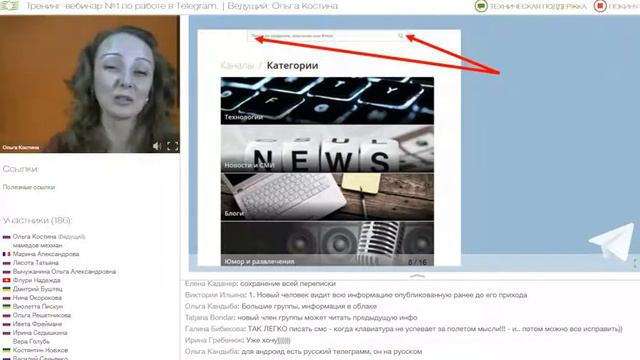Select participant Нина Окорокова
640x360 pixels.
pyautogui.click(x=37, y=298)
